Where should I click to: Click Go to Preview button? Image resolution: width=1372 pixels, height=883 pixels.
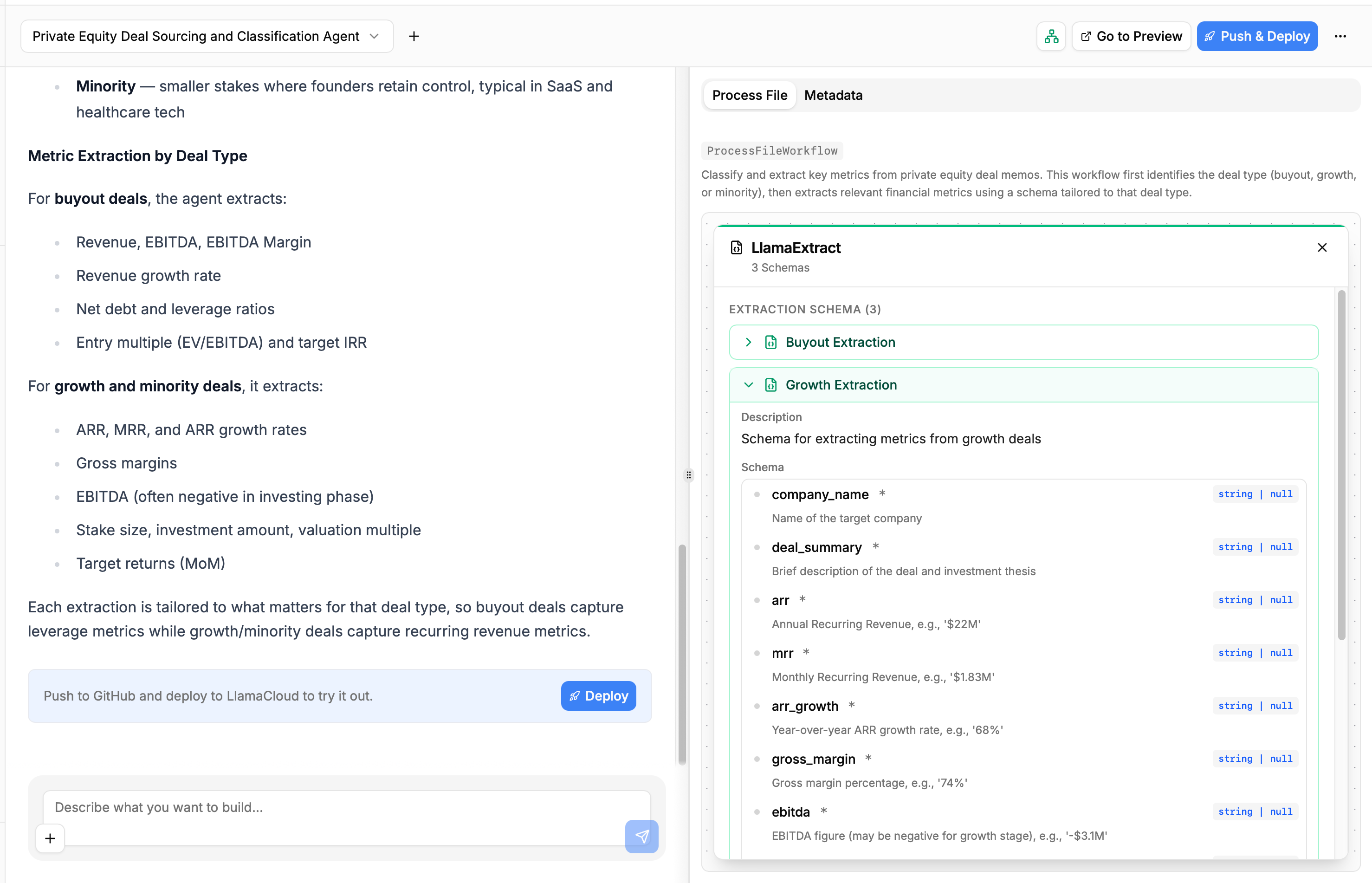(1131, 37)
